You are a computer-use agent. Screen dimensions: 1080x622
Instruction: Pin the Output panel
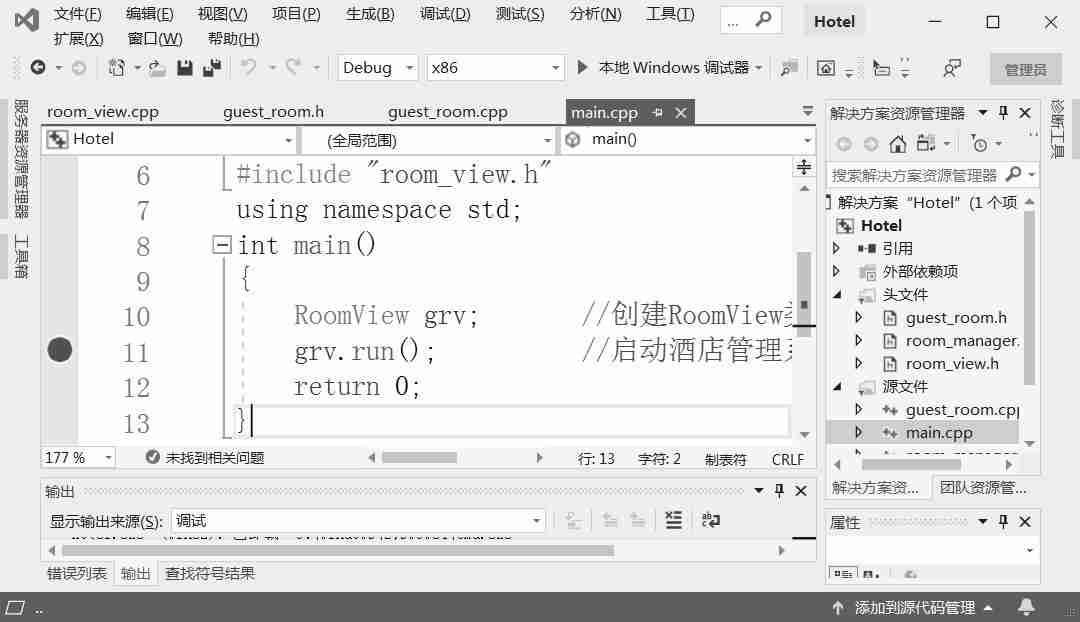point(779,490)
